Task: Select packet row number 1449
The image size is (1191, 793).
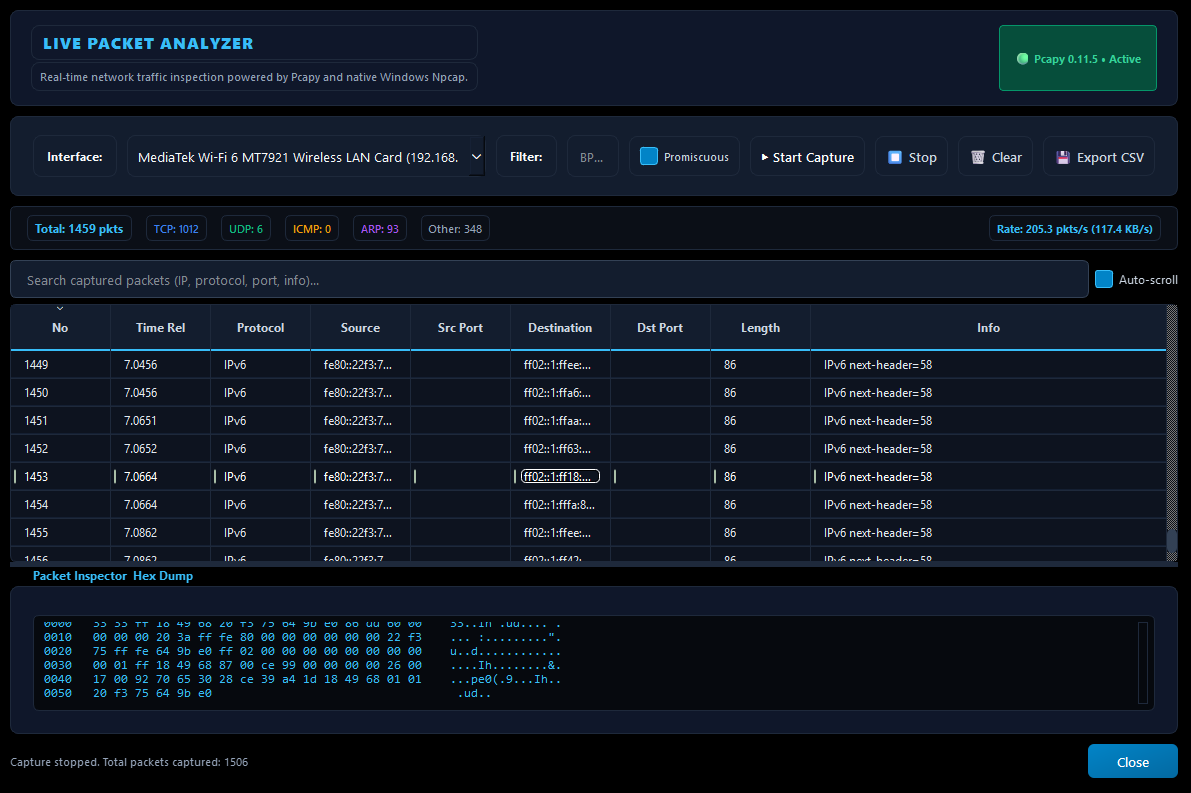Action: 588,365
